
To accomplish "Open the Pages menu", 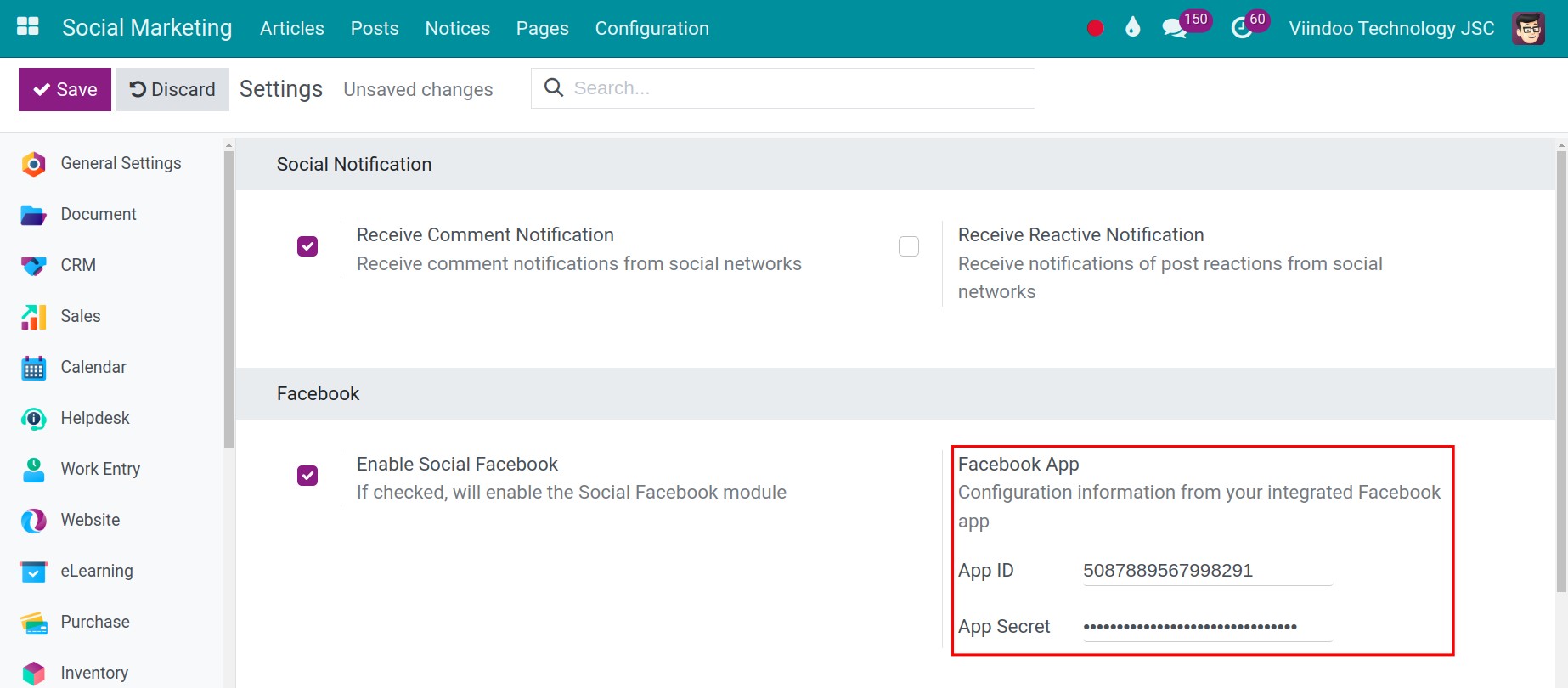I will click(543, 28).
